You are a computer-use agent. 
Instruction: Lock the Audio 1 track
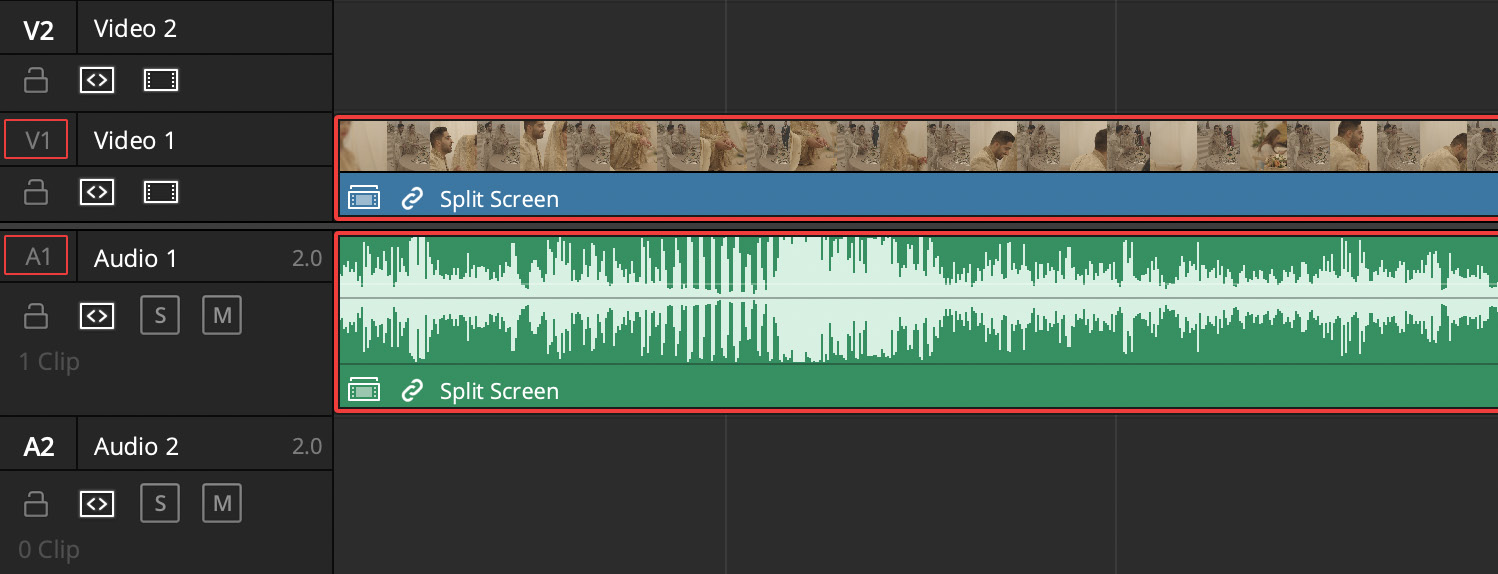click(x=36, y=317)
